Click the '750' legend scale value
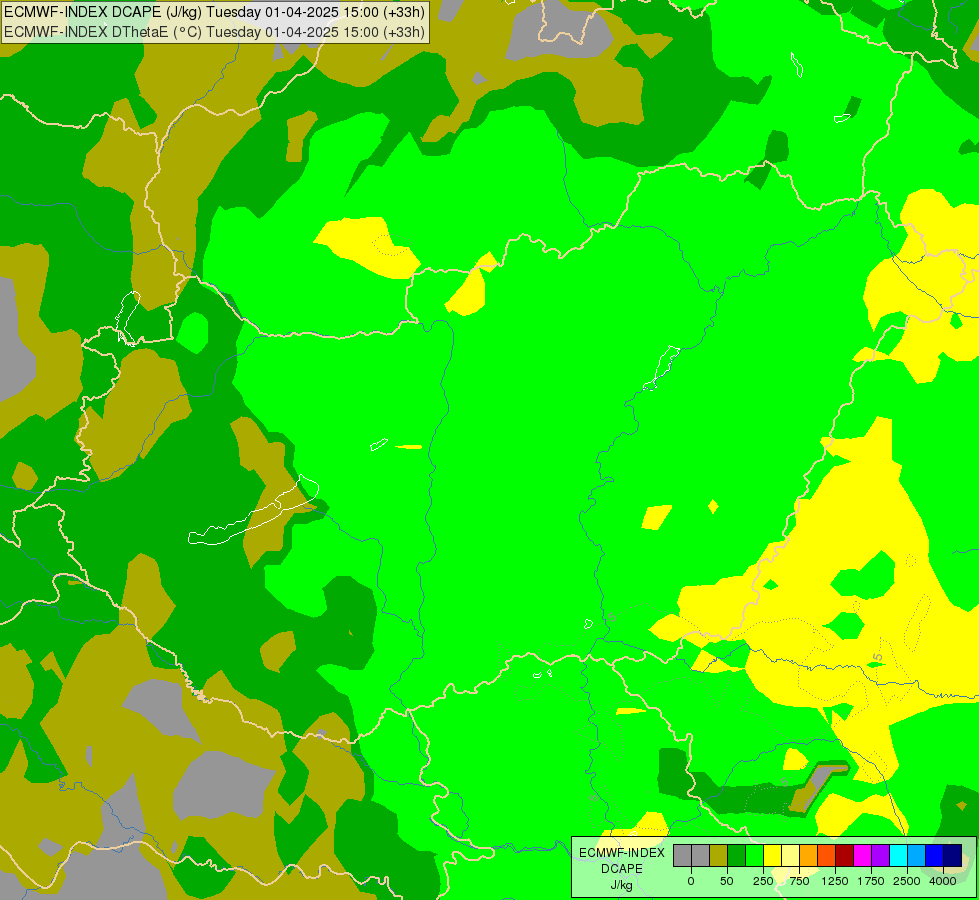 pos(799,881)
